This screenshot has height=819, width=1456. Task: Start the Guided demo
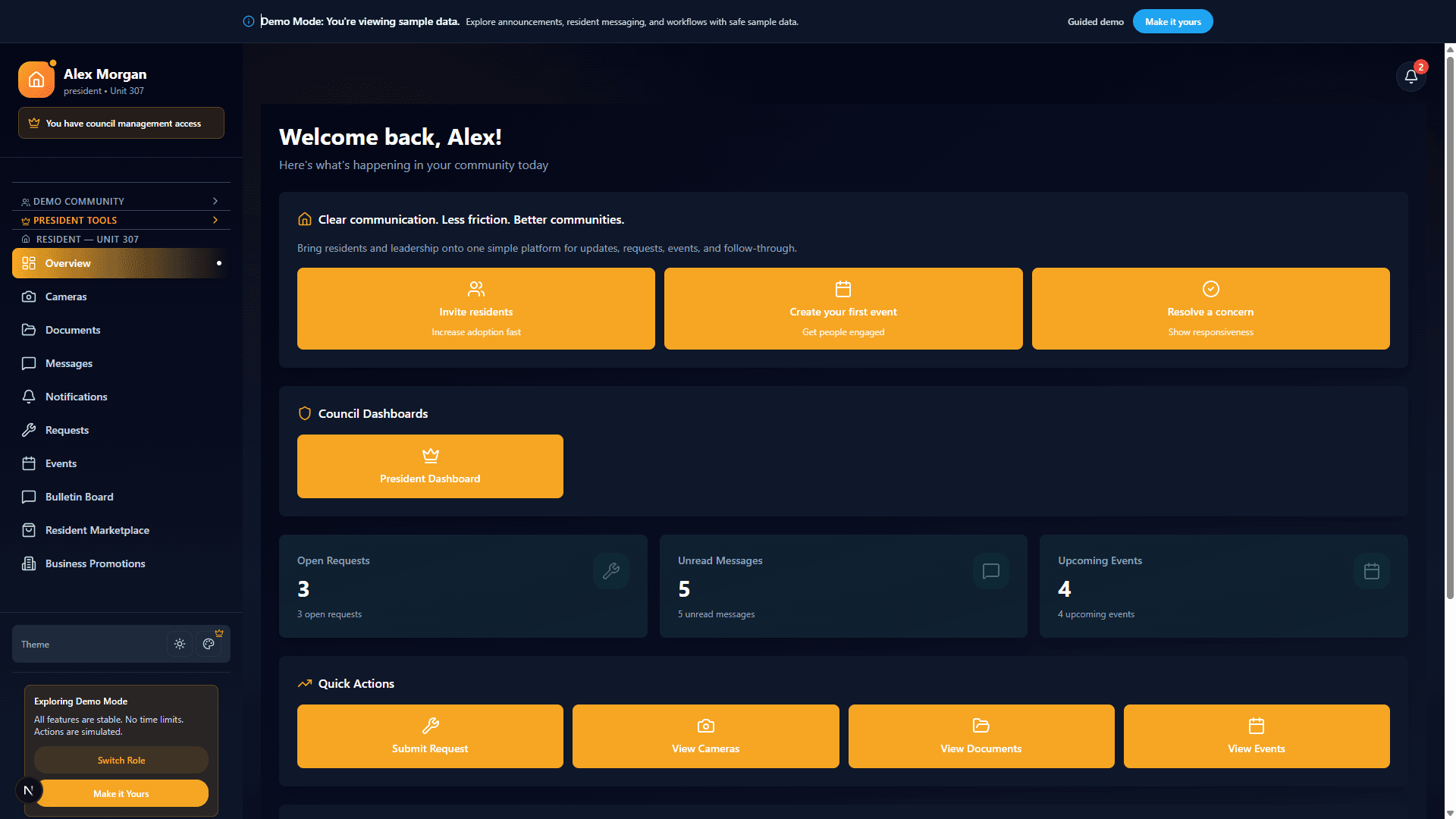(1095, 21)
